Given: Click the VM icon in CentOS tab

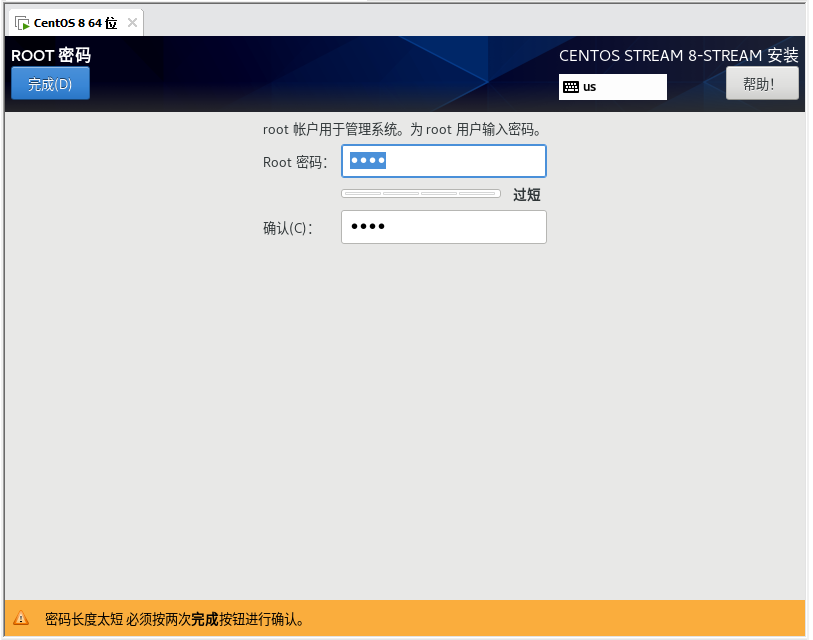Looking at the screenshot, I should (22, 23).
